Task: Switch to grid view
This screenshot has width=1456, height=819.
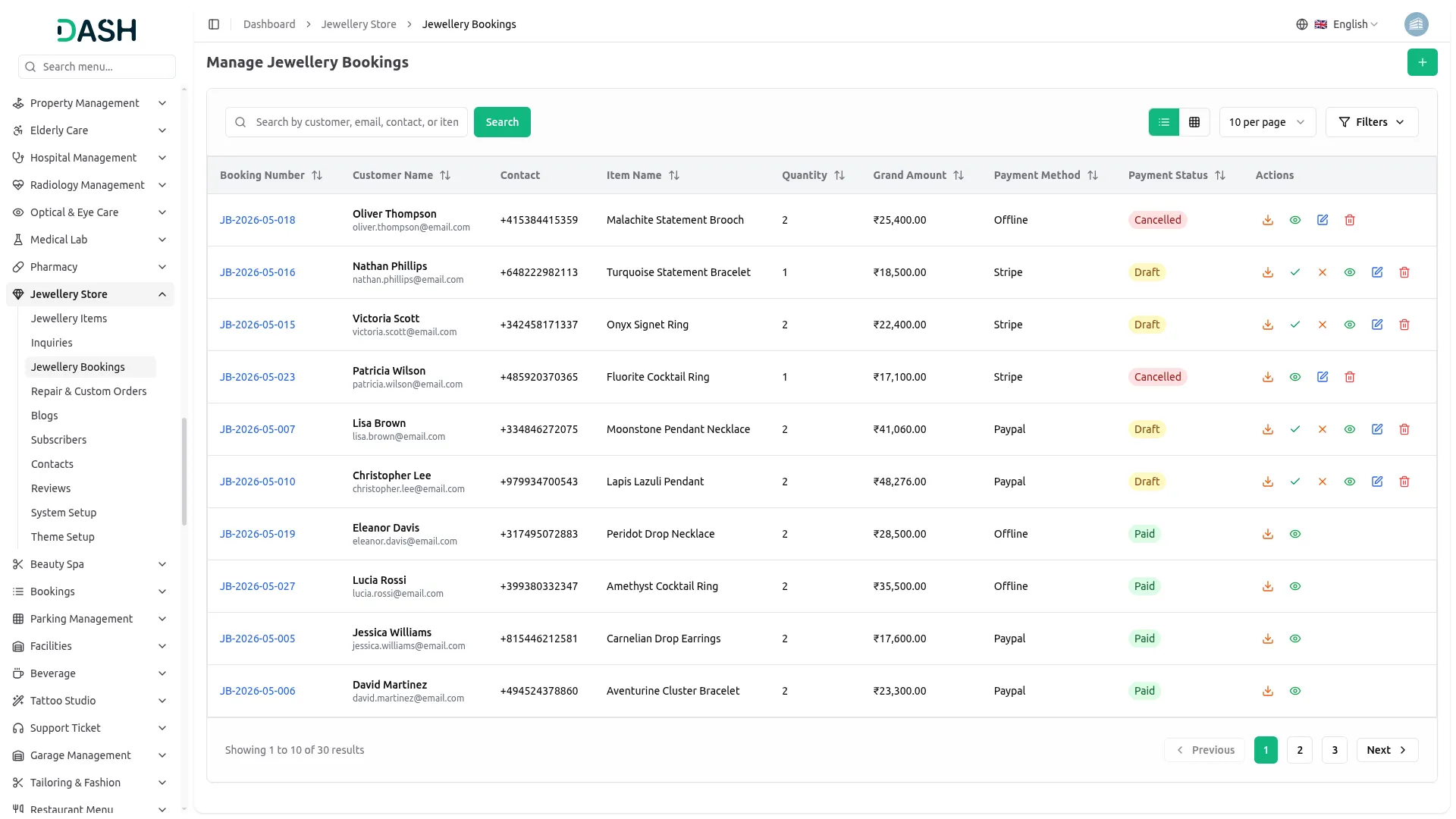Action: pyautogui.click(x=1194, y=122)
